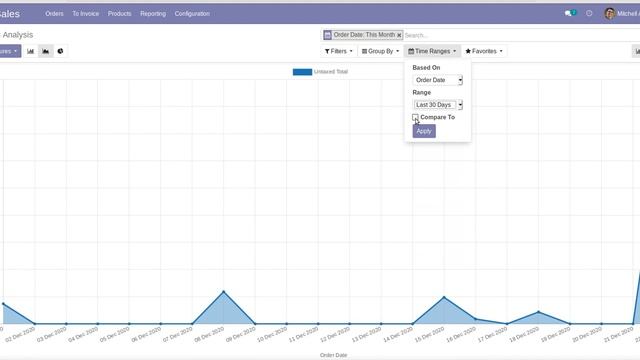
Task: Open the Measures dropdown button
Action: coord(9,51)
